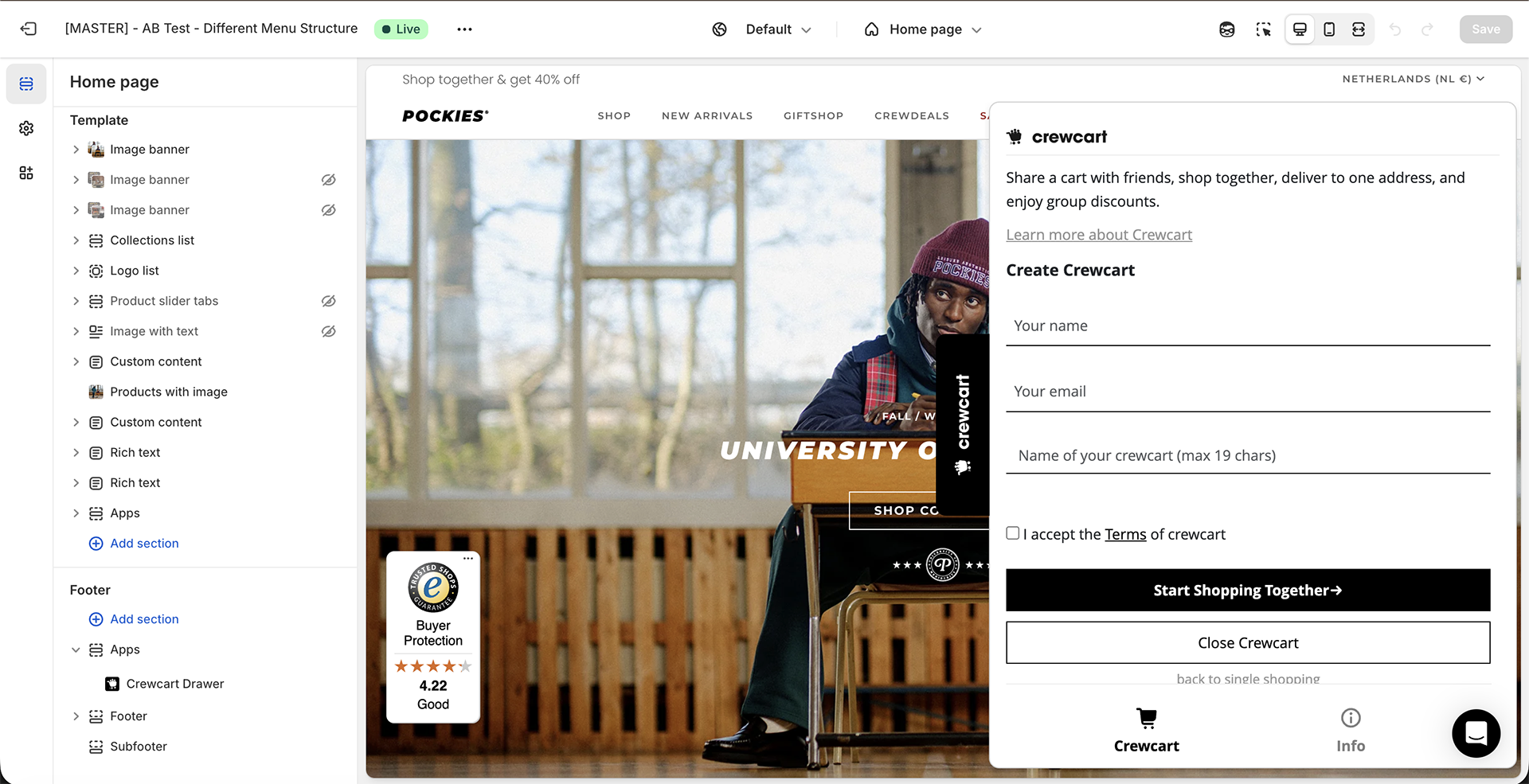Open app embeds icon in sidebar
This screenshot has width=1529, height=784.
click(x=26, y=173)
